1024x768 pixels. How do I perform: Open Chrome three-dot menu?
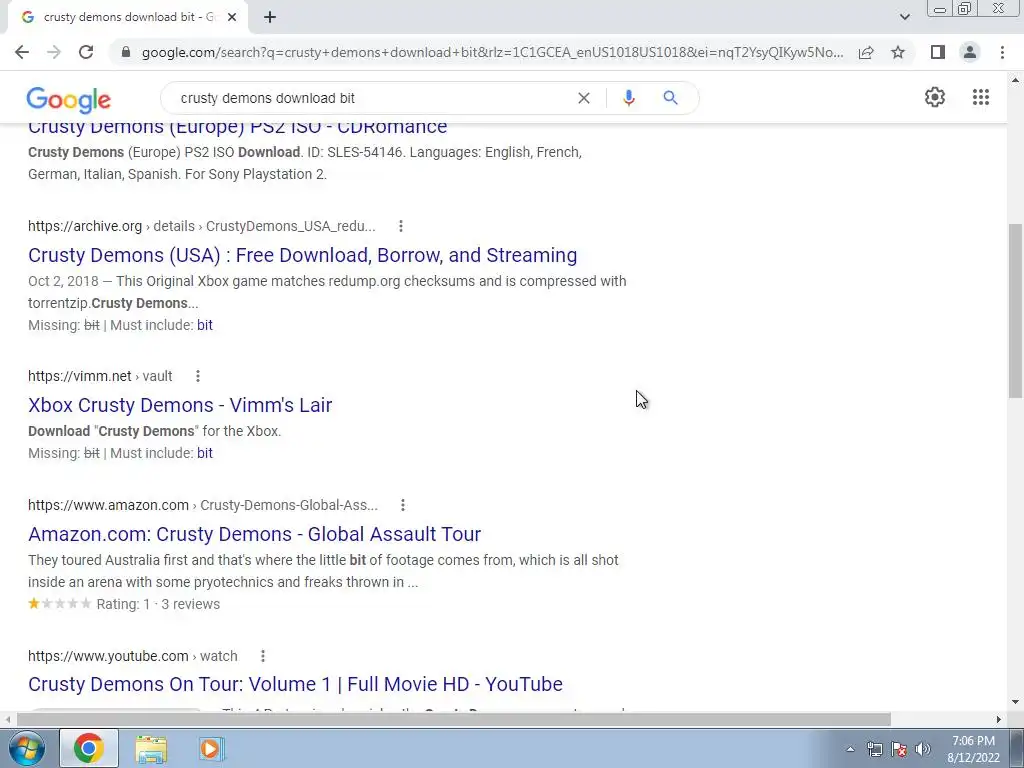click(x=1002, y=52)
